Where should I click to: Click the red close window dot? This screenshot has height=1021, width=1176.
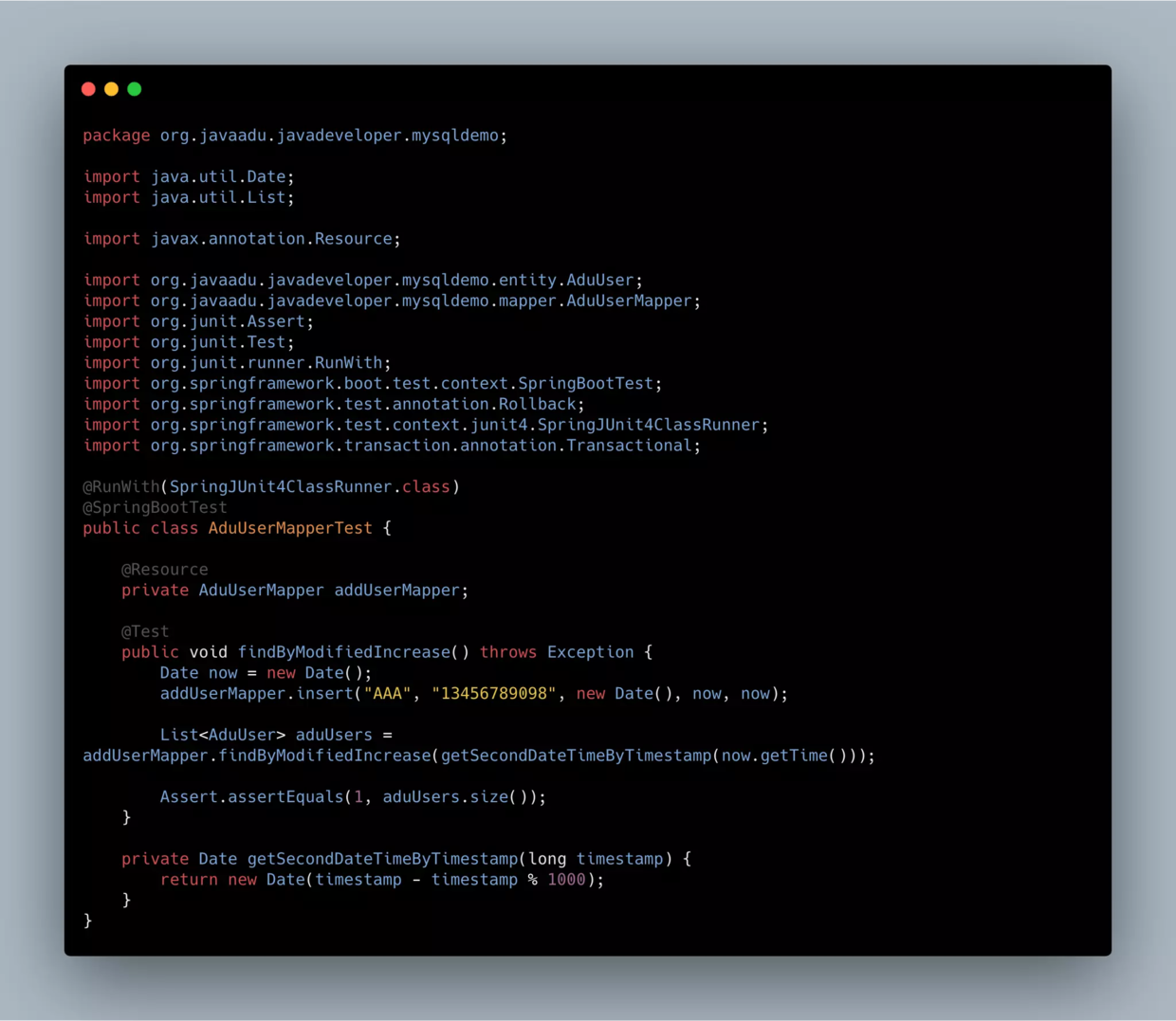(88, 89)
